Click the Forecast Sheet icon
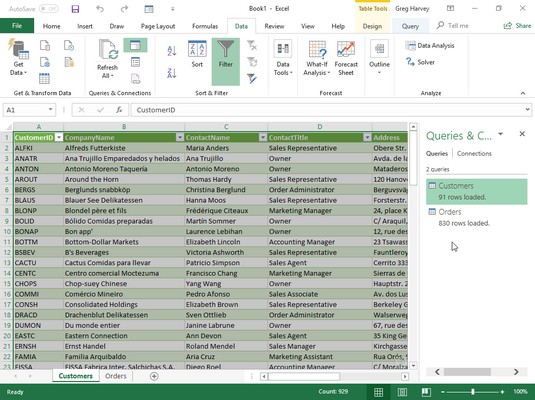Viewport: 535px width, 400px height. [x=346, y=58]
